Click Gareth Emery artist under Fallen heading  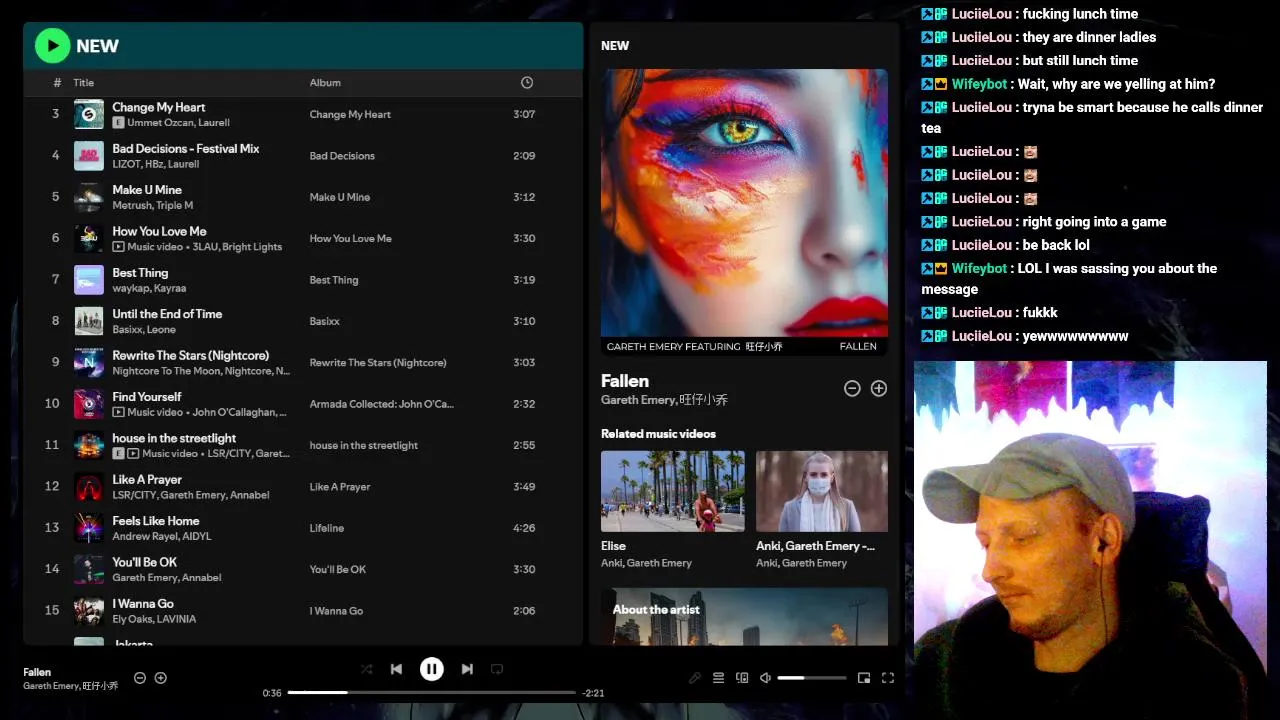pos(638,400)
